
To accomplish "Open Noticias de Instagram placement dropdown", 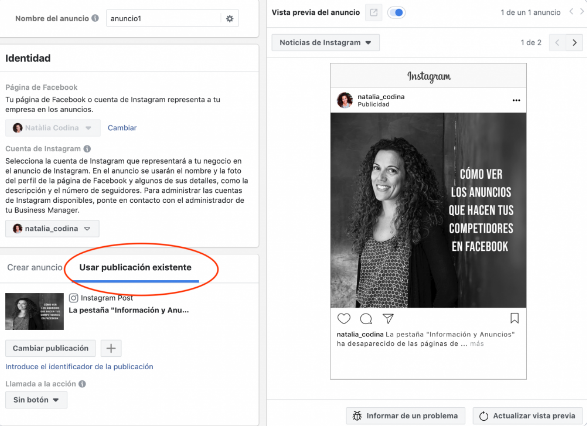I will point(325,42).
